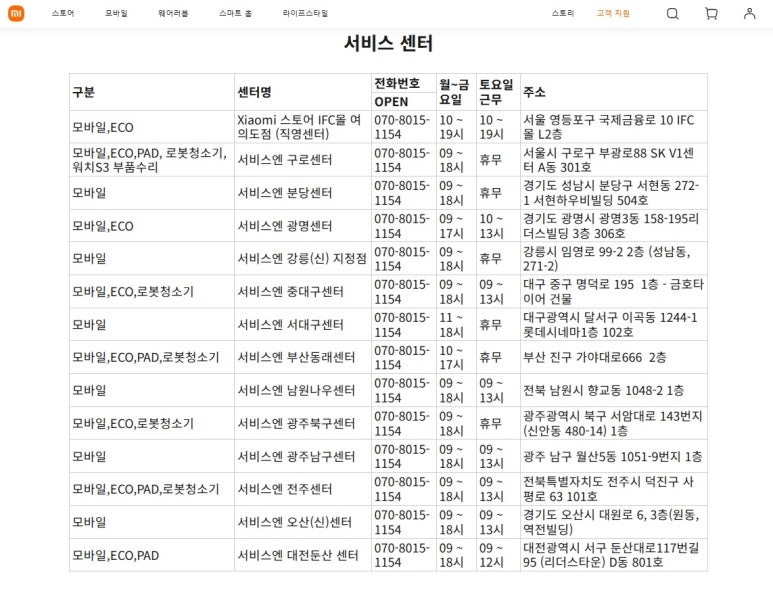This screenshot has width=773, height=589.
Task: Open the 스토어 menu
Action: pos(63,13)
